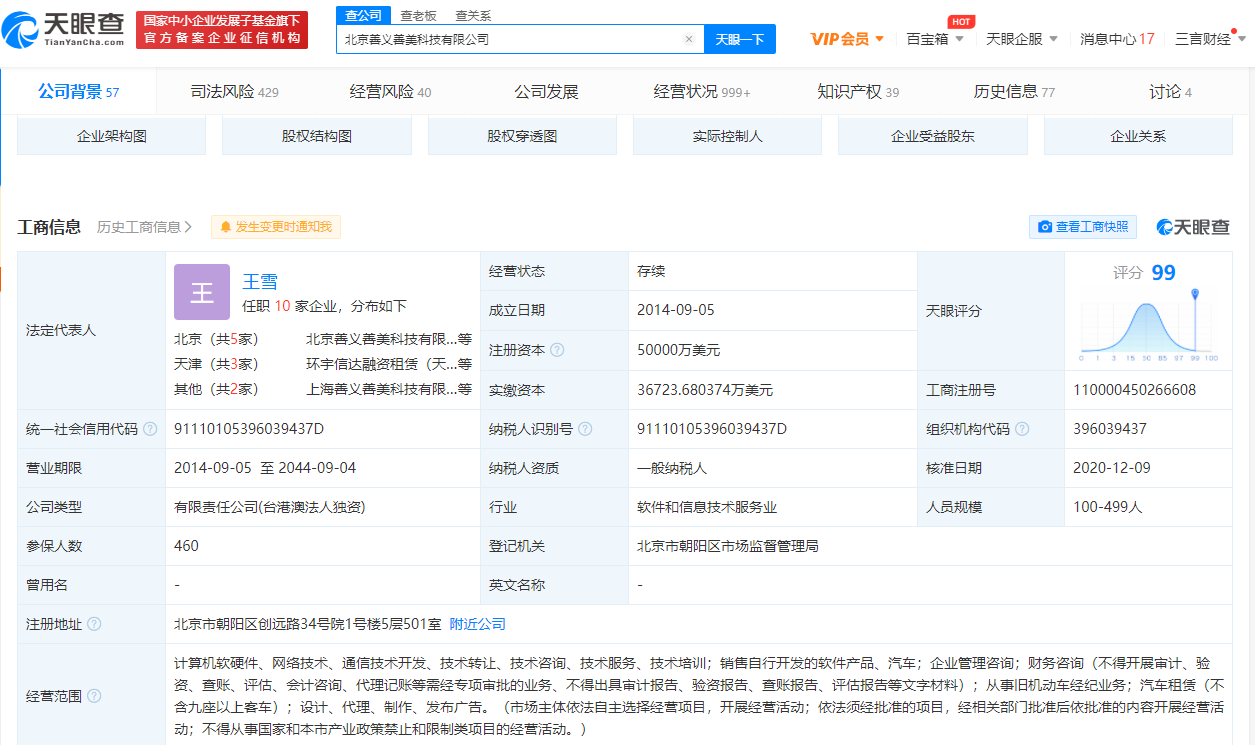Expand the 天眼企服 dropdown

pyautogui.click(x=1022, y=39)
